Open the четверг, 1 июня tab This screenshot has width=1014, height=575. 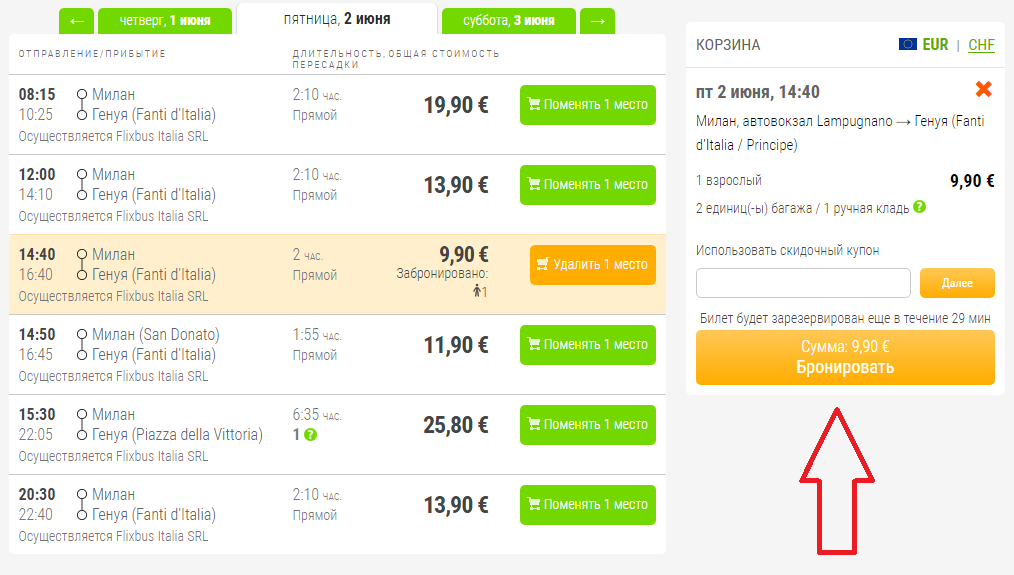point(165,20)
